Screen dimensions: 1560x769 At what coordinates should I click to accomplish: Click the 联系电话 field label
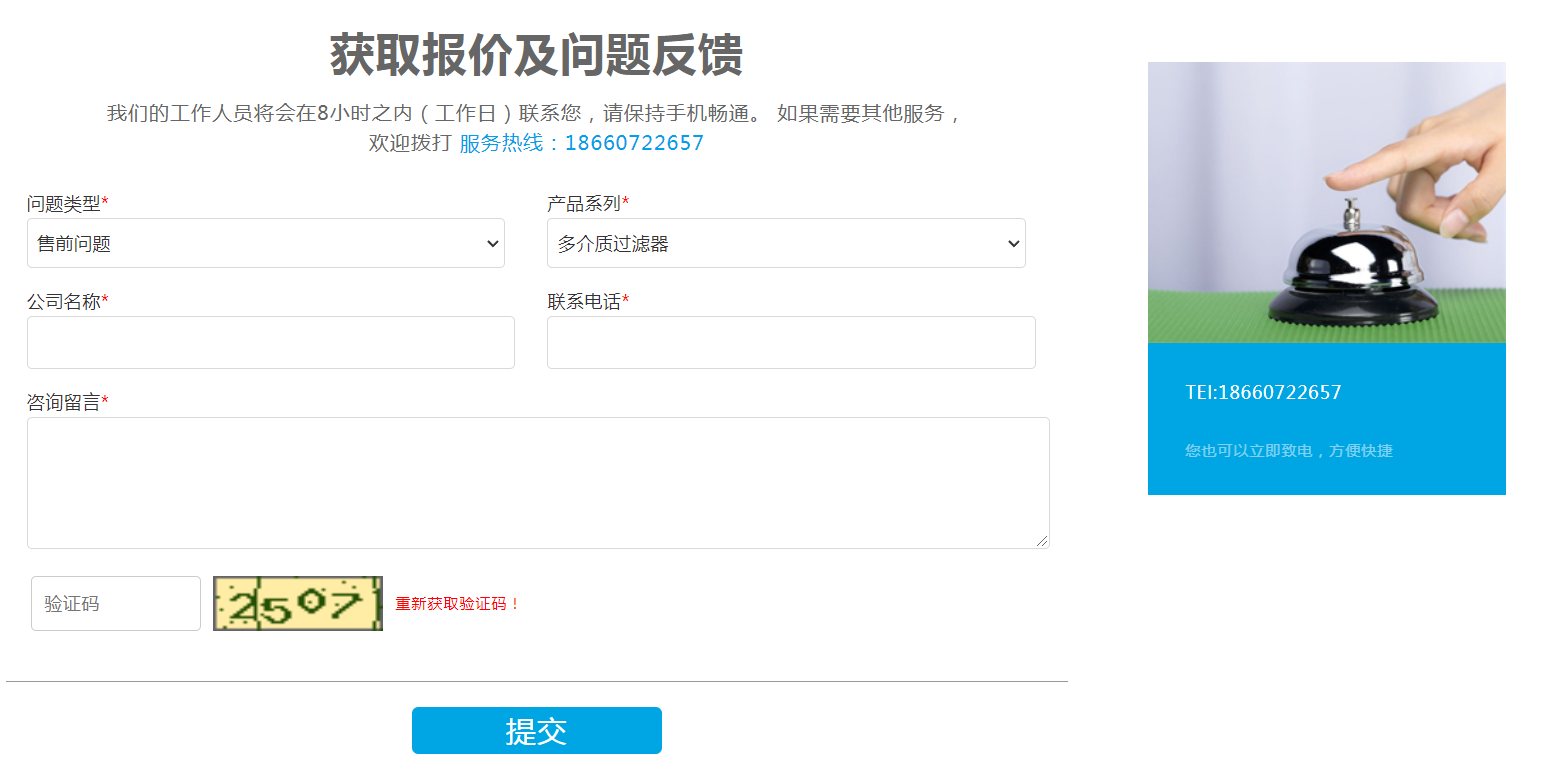[584, 301]
